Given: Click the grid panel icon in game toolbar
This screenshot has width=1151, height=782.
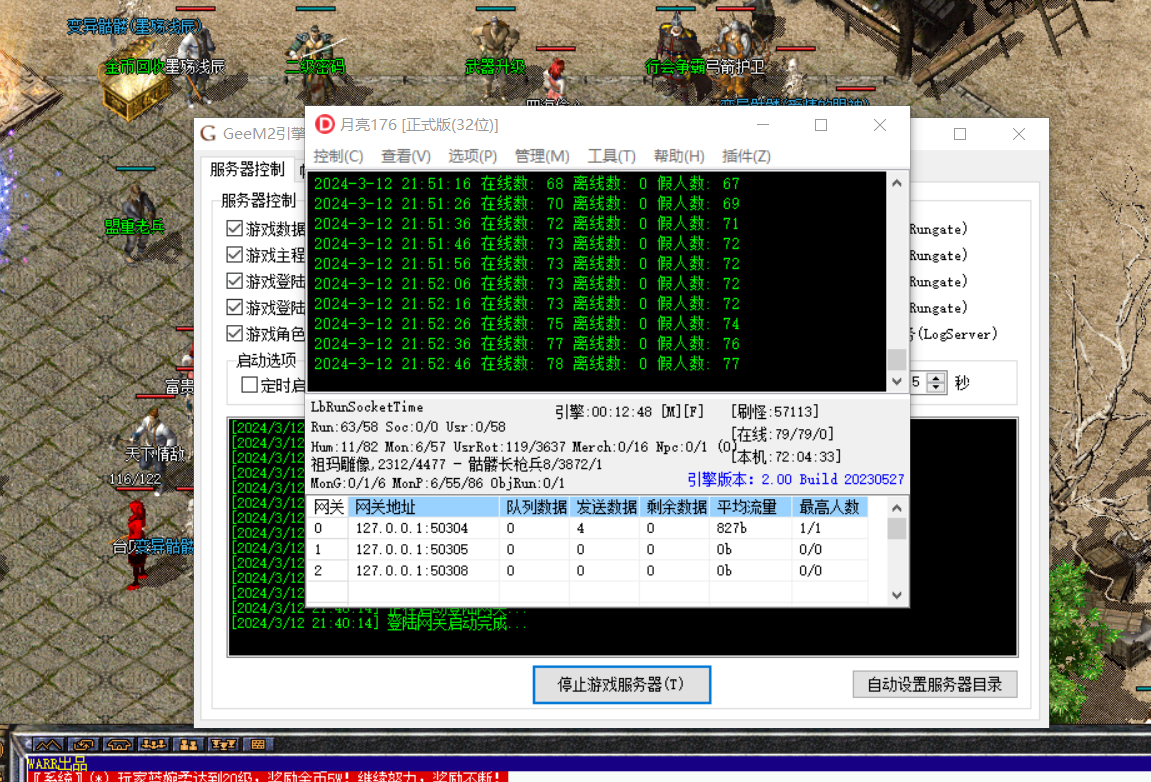Looking at the screenshot, I should [x=258, y=745].
